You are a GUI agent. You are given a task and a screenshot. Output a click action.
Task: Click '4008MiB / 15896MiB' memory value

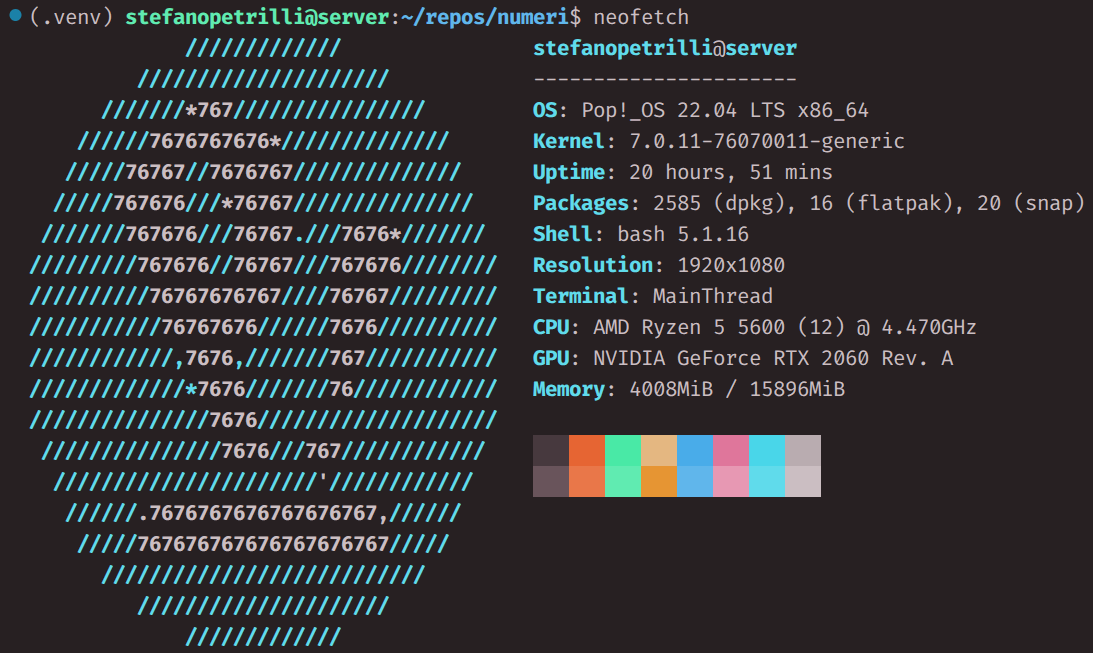coord(737,389)
